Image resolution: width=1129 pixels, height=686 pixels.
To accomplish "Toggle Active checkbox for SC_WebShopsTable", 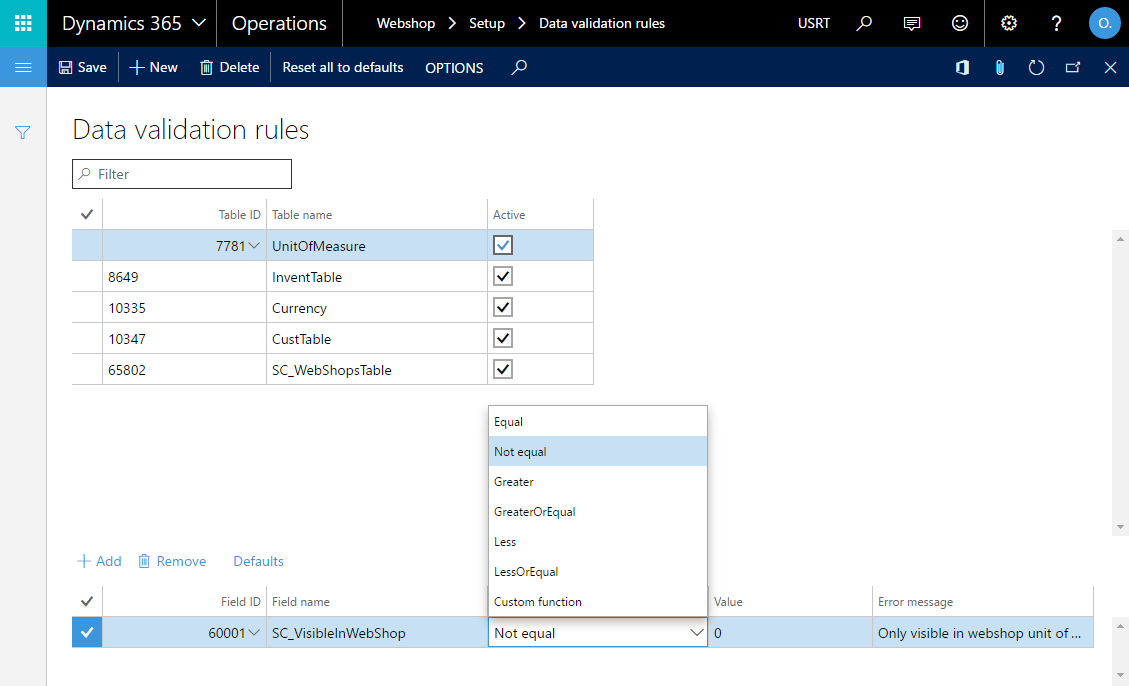I will (502, 369).
